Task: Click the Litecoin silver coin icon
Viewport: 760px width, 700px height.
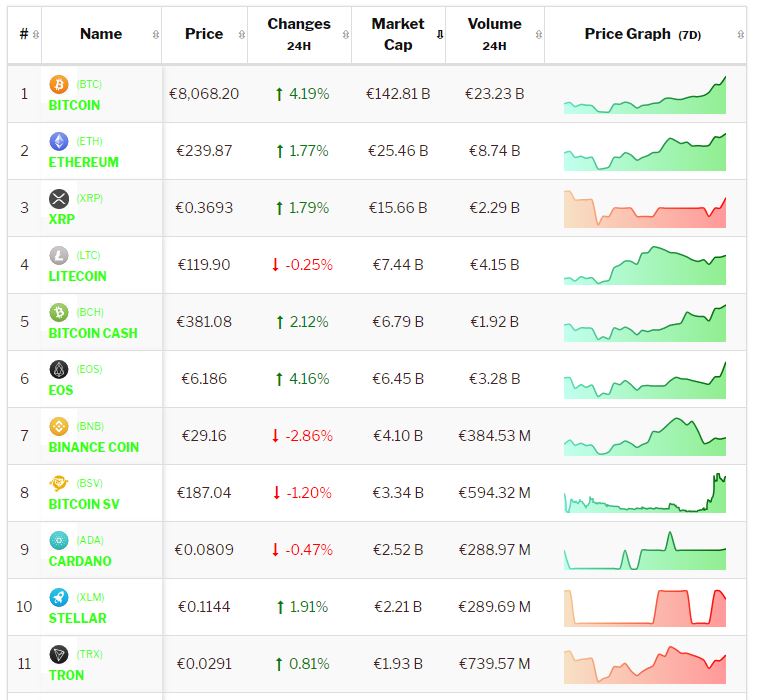Action: coord(59,256)
